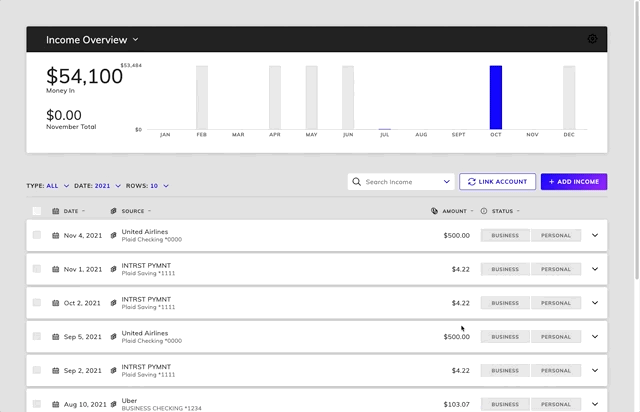This screenshot has width=640, height=412.
Task: Mark Nov 4 United Airlines as Personal
Action: coord(556,236)
